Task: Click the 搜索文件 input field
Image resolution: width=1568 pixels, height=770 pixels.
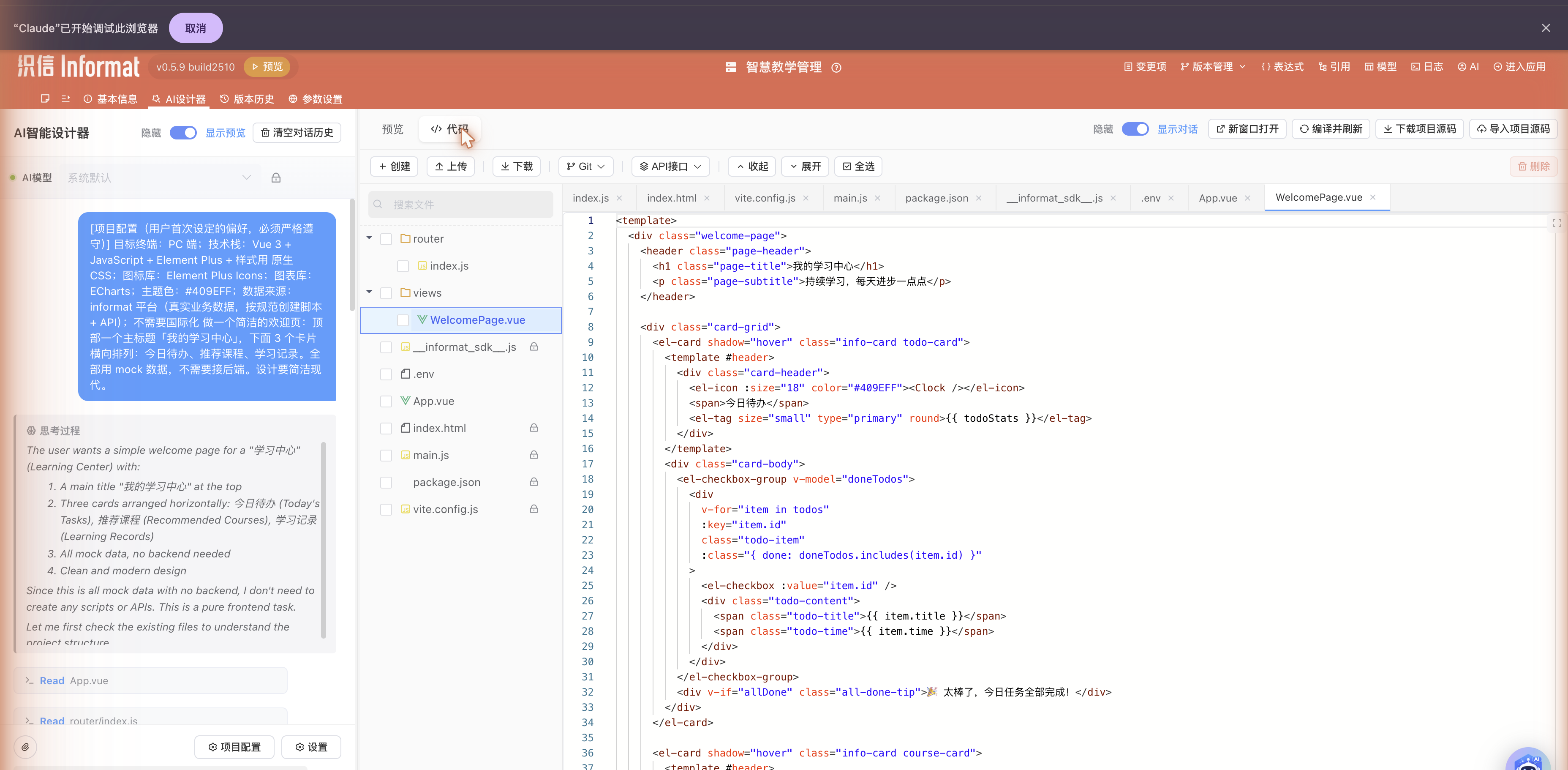Action: 461,205
